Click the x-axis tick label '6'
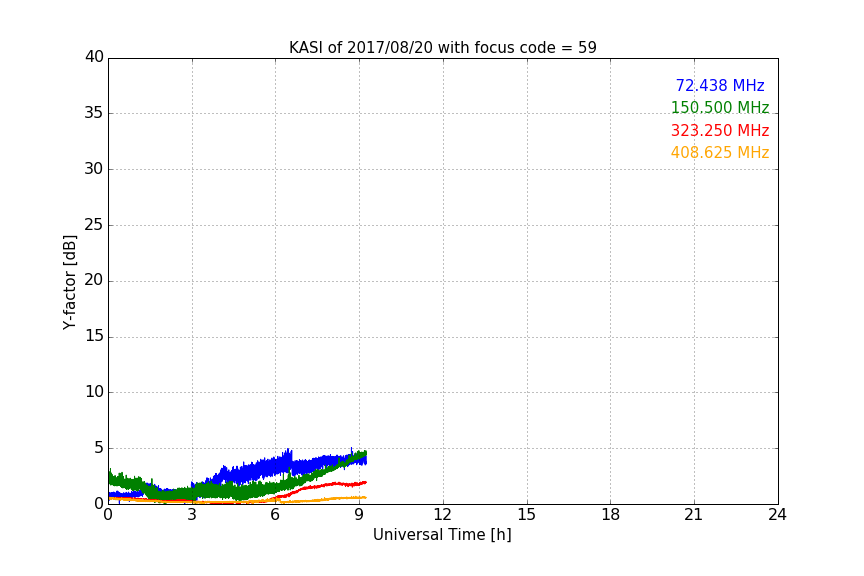This screenshot has width=864, height=576. 275,515
